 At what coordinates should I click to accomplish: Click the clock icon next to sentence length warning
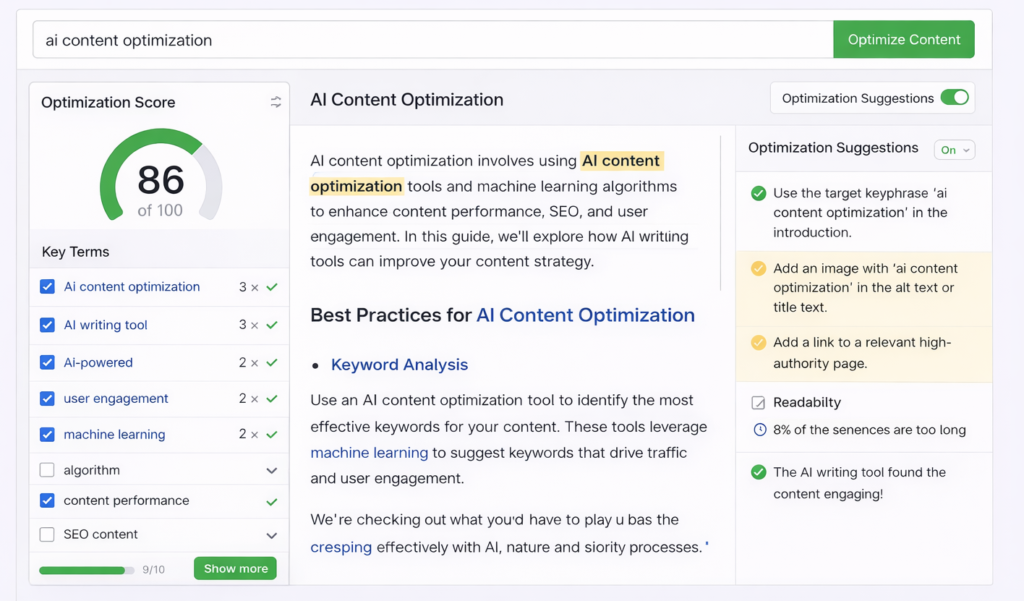[759, 428]
